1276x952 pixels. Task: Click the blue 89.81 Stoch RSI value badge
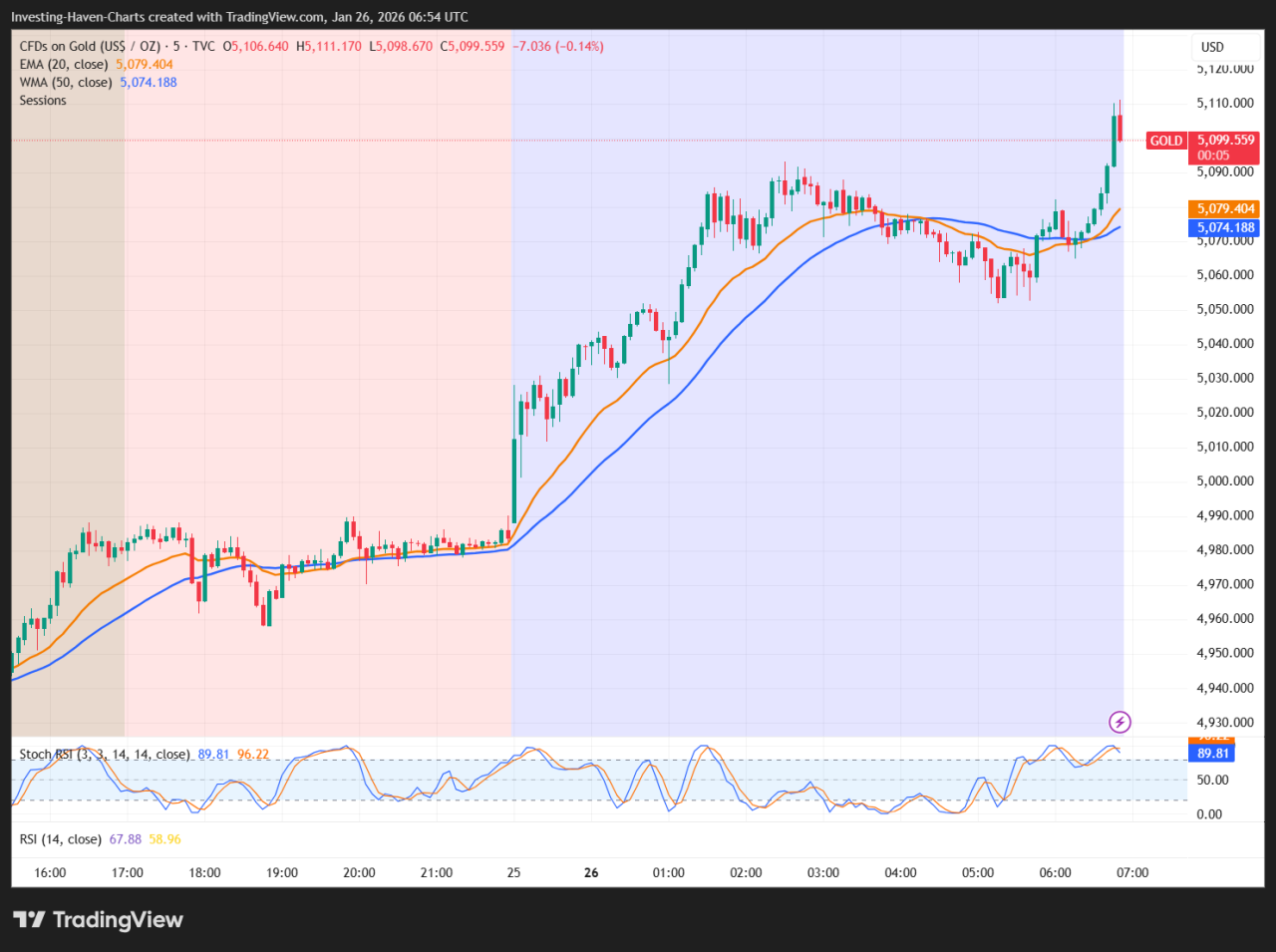pos(1211,754)
